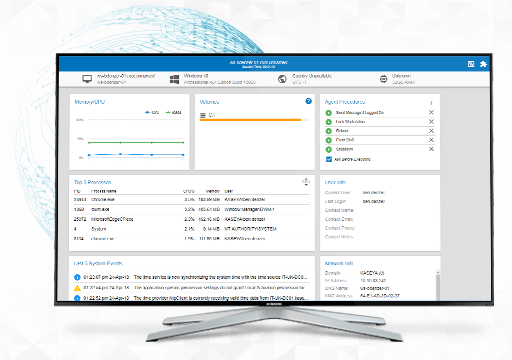512x360 pixels.
Task: Click the MAC Address value in Network Info
Action: coord(380,296)
